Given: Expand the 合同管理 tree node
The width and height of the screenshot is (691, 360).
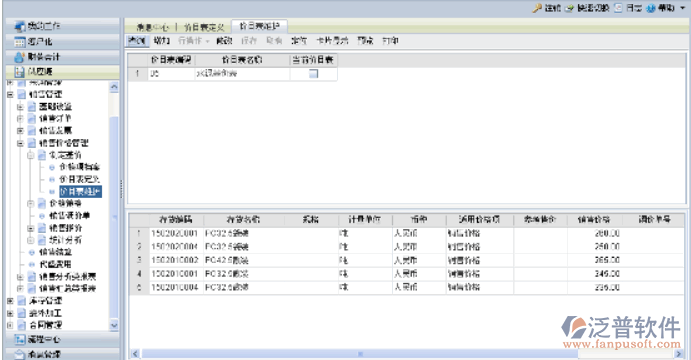Looking at the screenshot, I should tap(10, 325).
